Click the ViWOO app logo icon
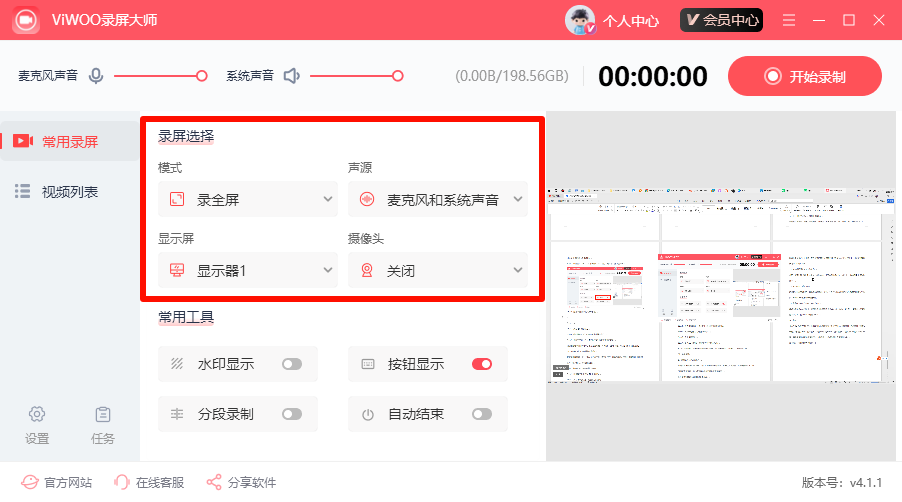 tap(26, 20)
